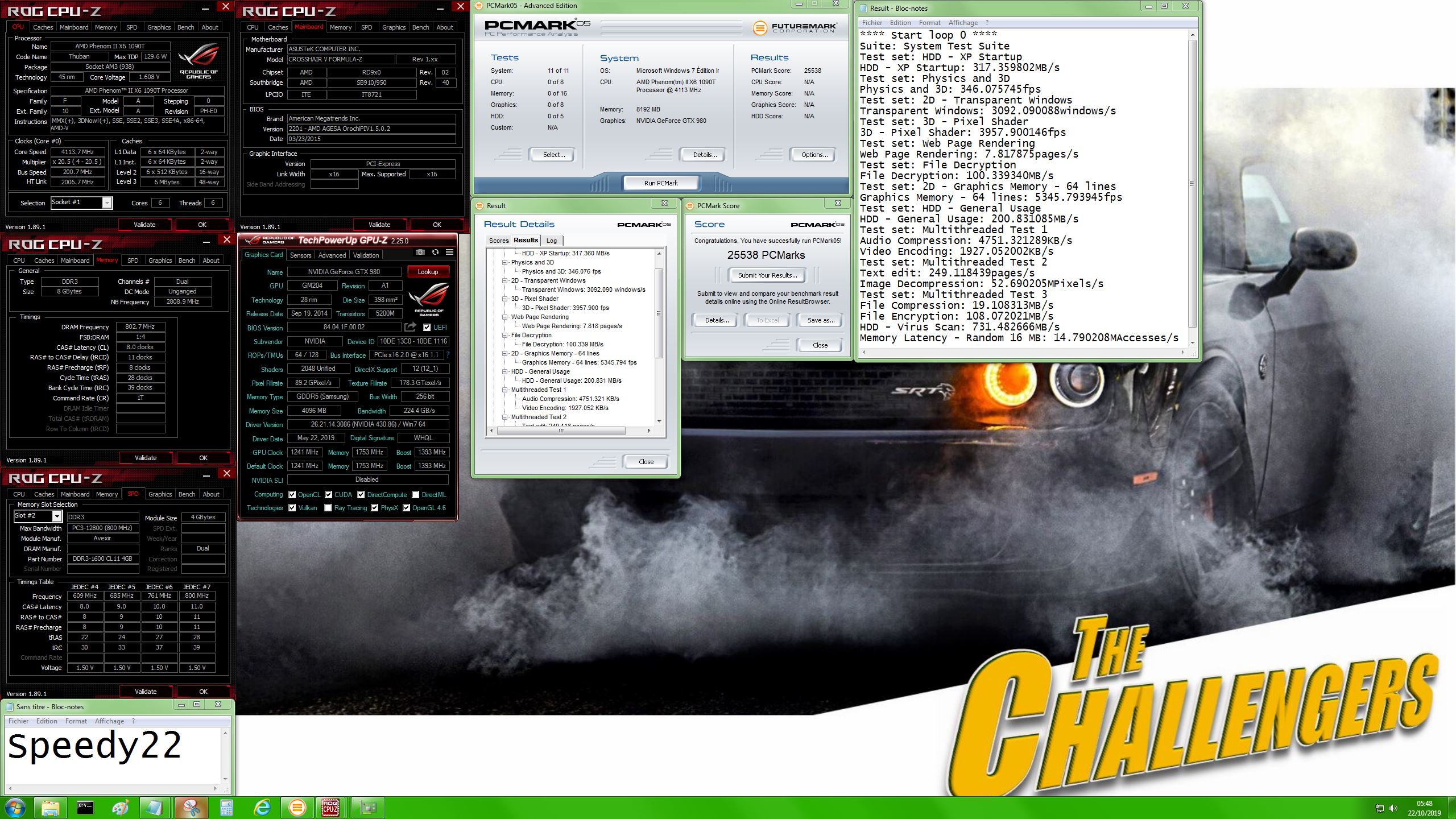Enable the Ray Tracing checkbox
Image resolution: width=1456 pixels, height=819 pixels.
[328, 508]
